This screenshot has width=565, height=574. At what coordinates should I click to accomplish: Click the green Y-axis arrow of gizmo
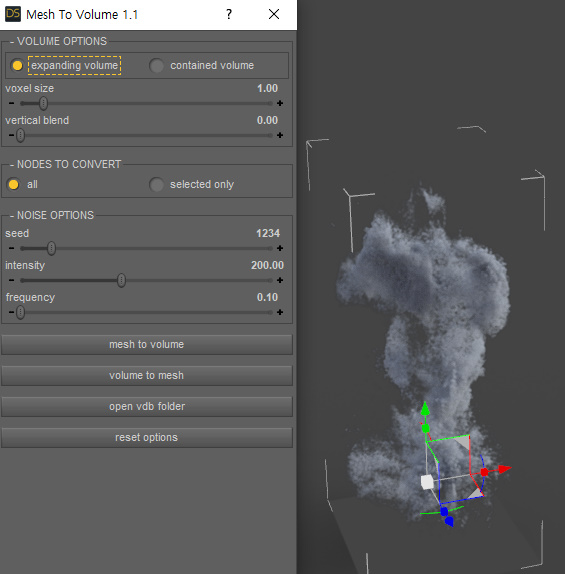pyautogui.click(x=425, y=408)
